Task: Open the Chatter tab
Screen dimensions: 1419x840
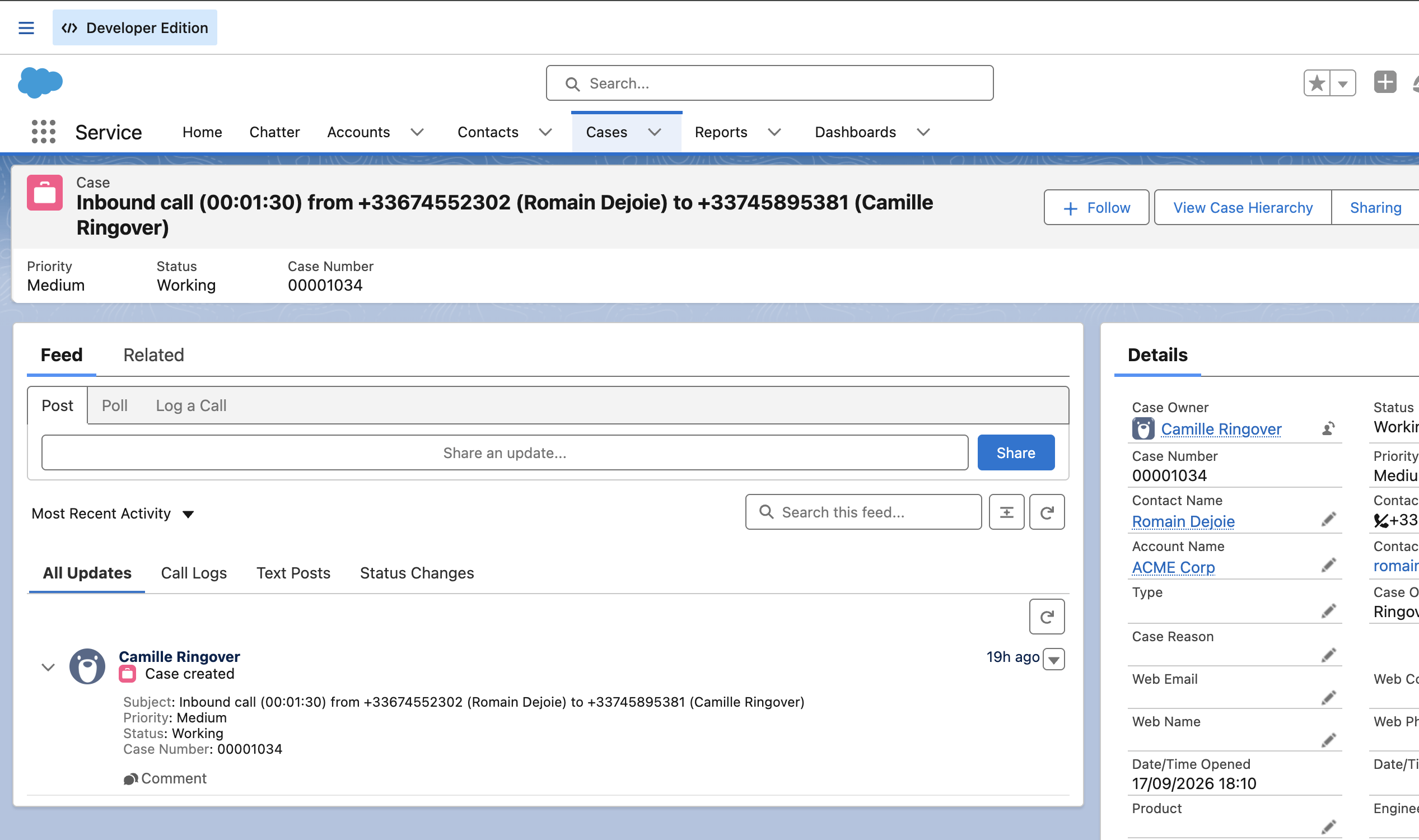Action: coord(274,132)
